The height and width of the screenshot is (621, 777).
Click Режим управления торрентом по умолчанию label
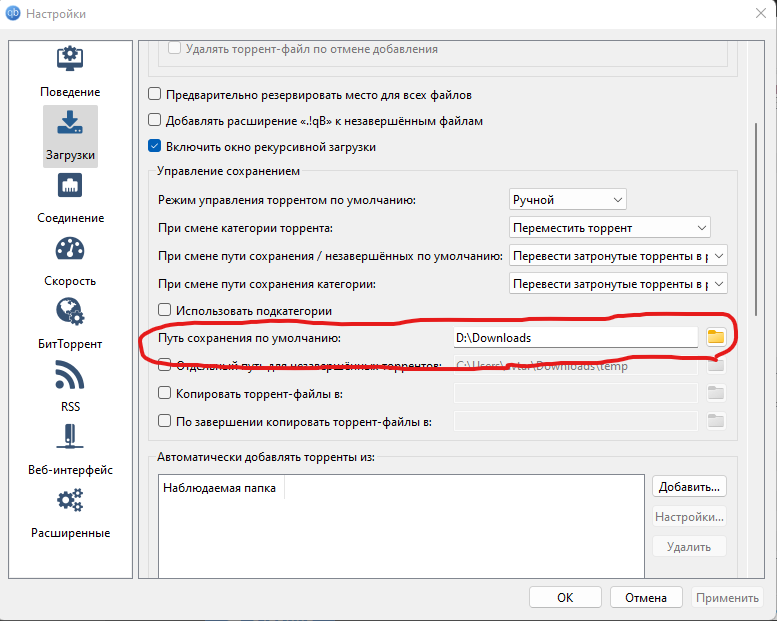286,200
